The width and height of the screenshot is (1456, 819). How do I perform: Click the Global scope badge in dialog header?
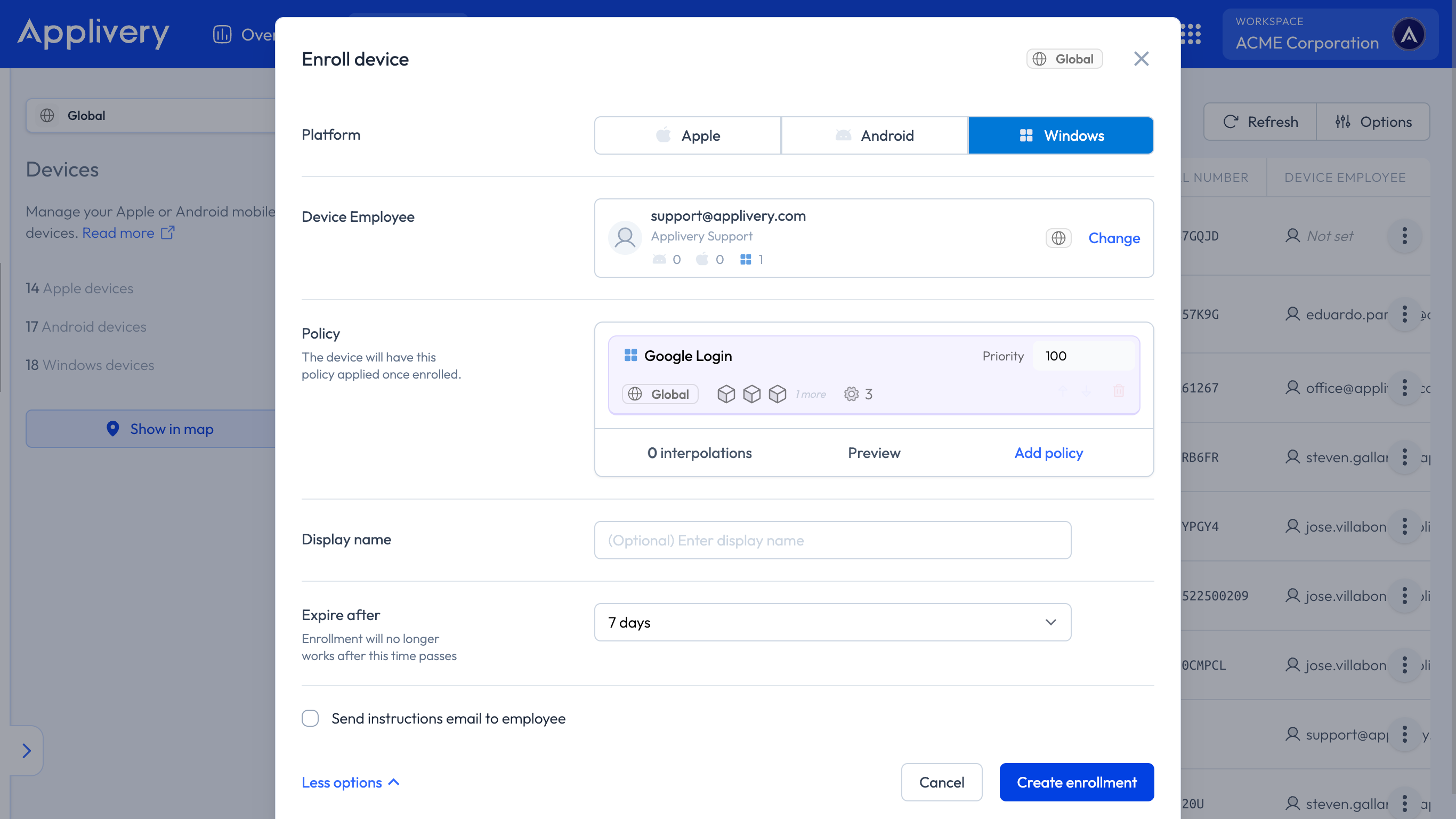click(x=1064, y=59)
